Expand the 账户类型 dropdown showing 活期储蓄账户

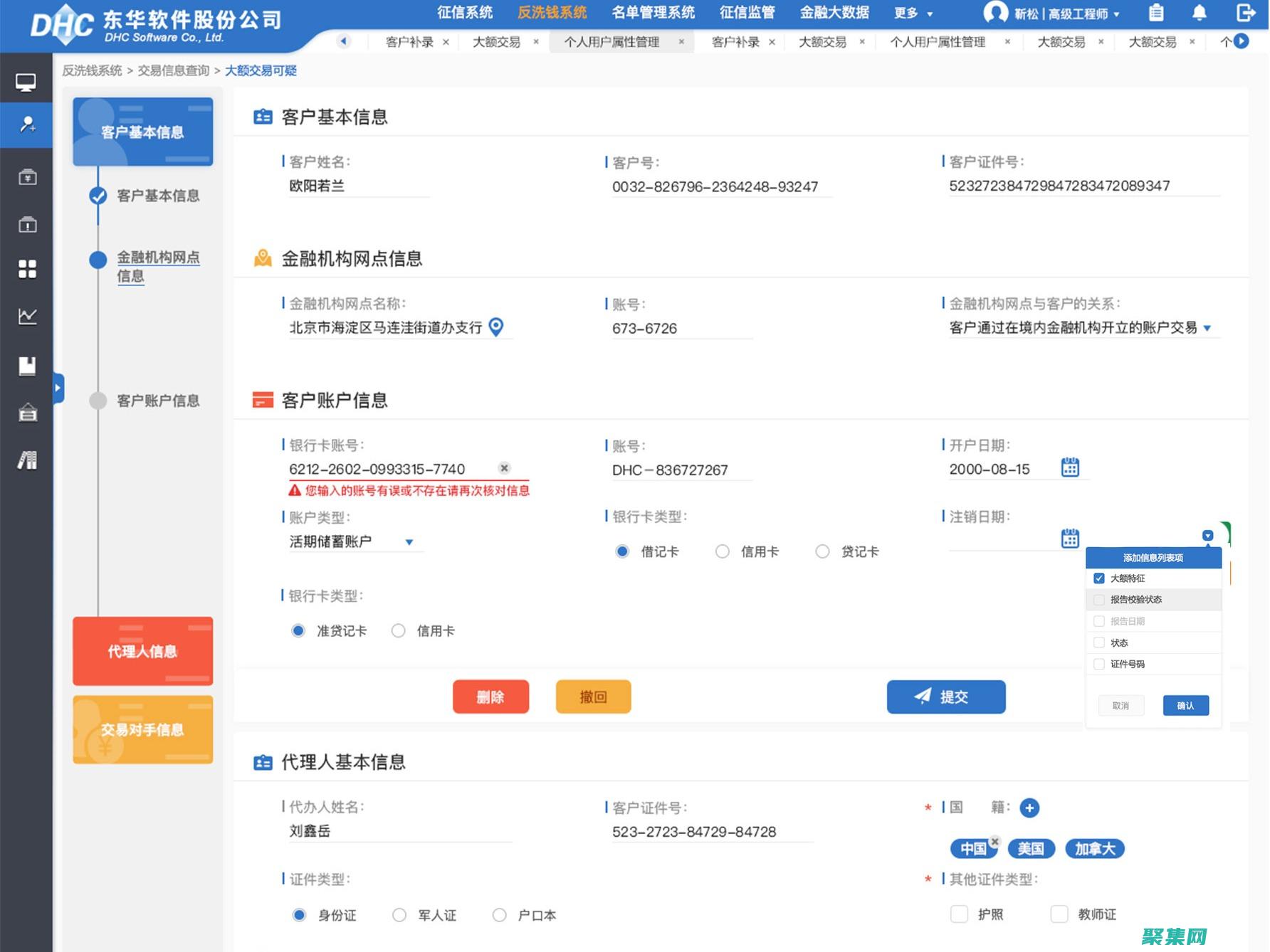pos(409,541)
